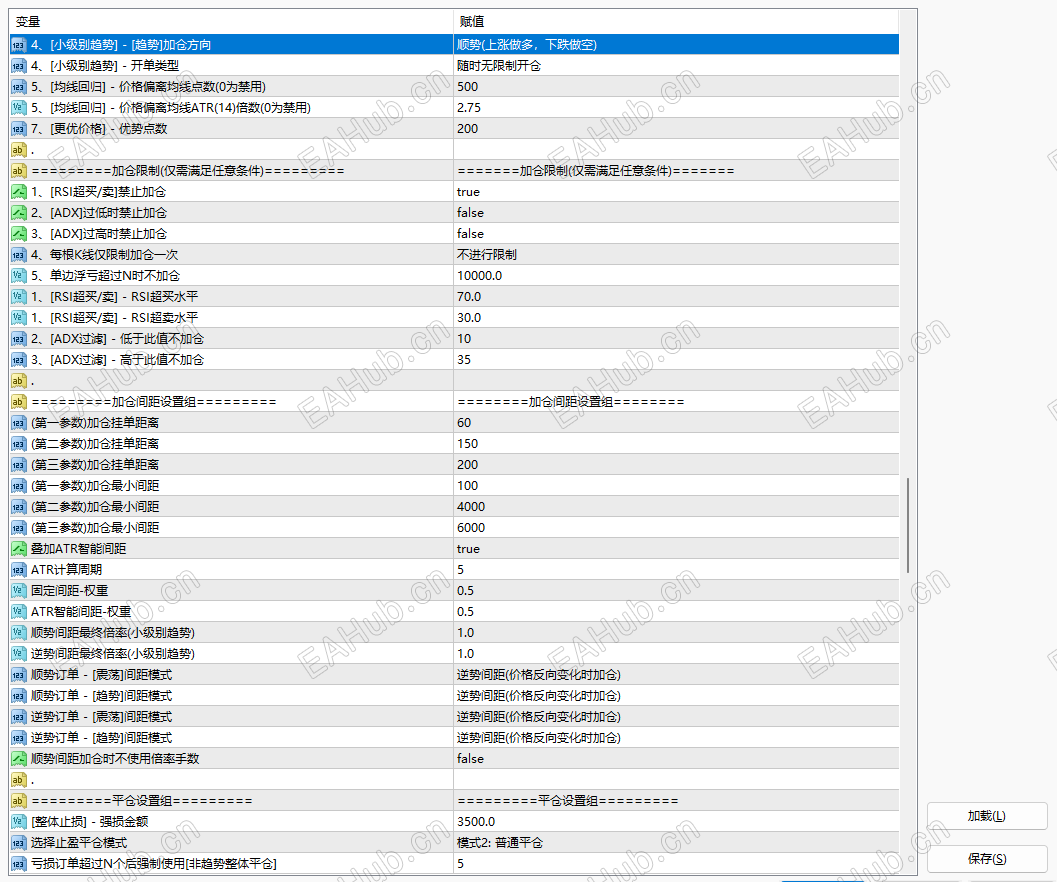
Task: Edit the value 200 of [更优价格] - 优势点数
Action: [x=676, y=129]
